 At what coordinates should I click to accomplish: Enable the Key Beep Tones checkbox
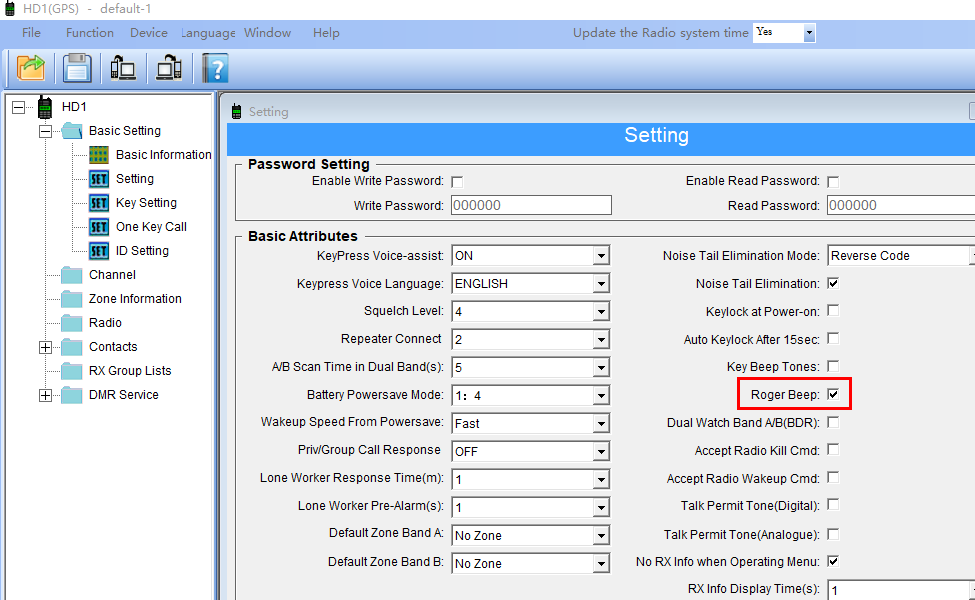tap(833, 367)
